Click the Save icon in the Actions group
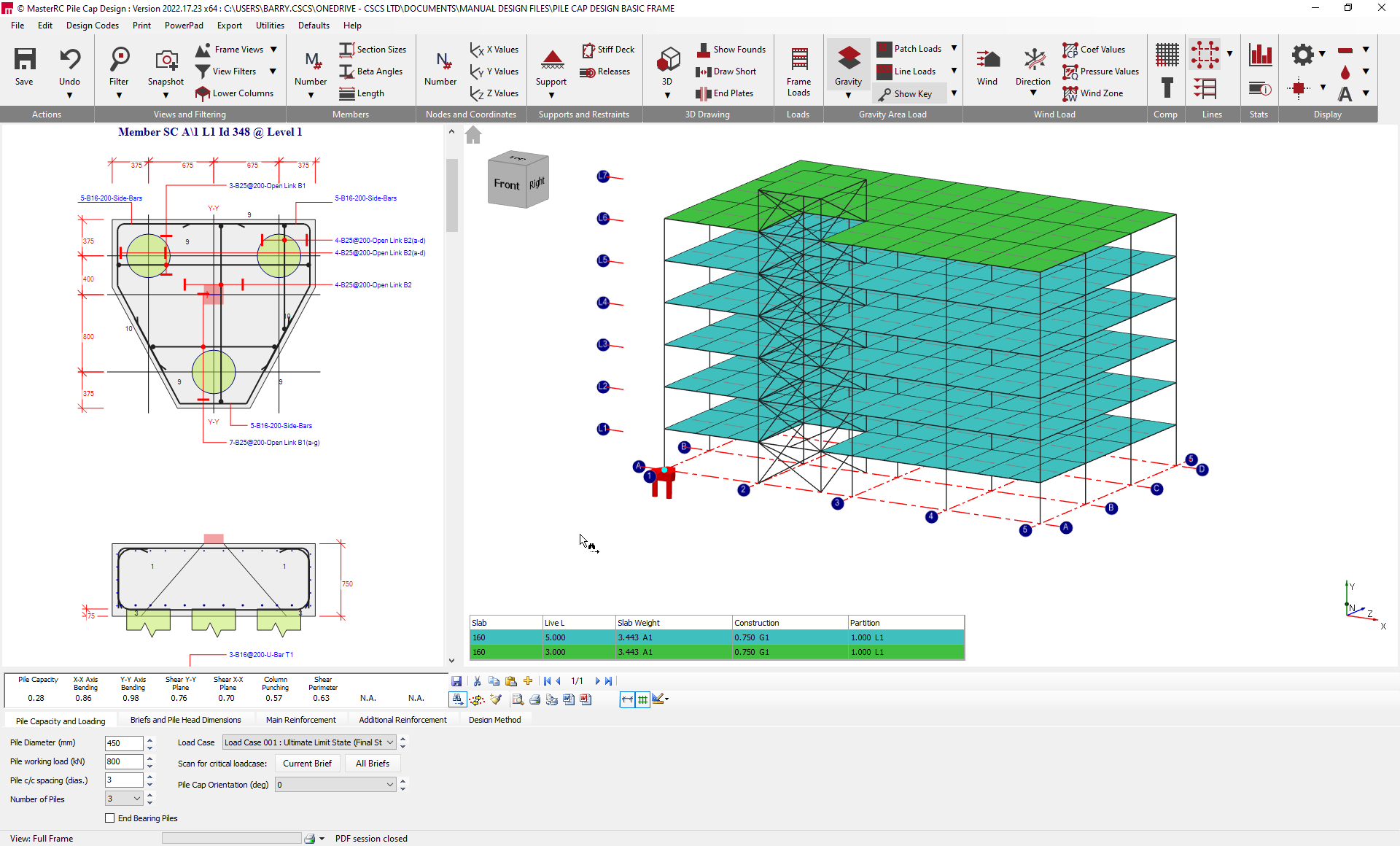This screenshot has height=846, width=1400. pos(24,60)
